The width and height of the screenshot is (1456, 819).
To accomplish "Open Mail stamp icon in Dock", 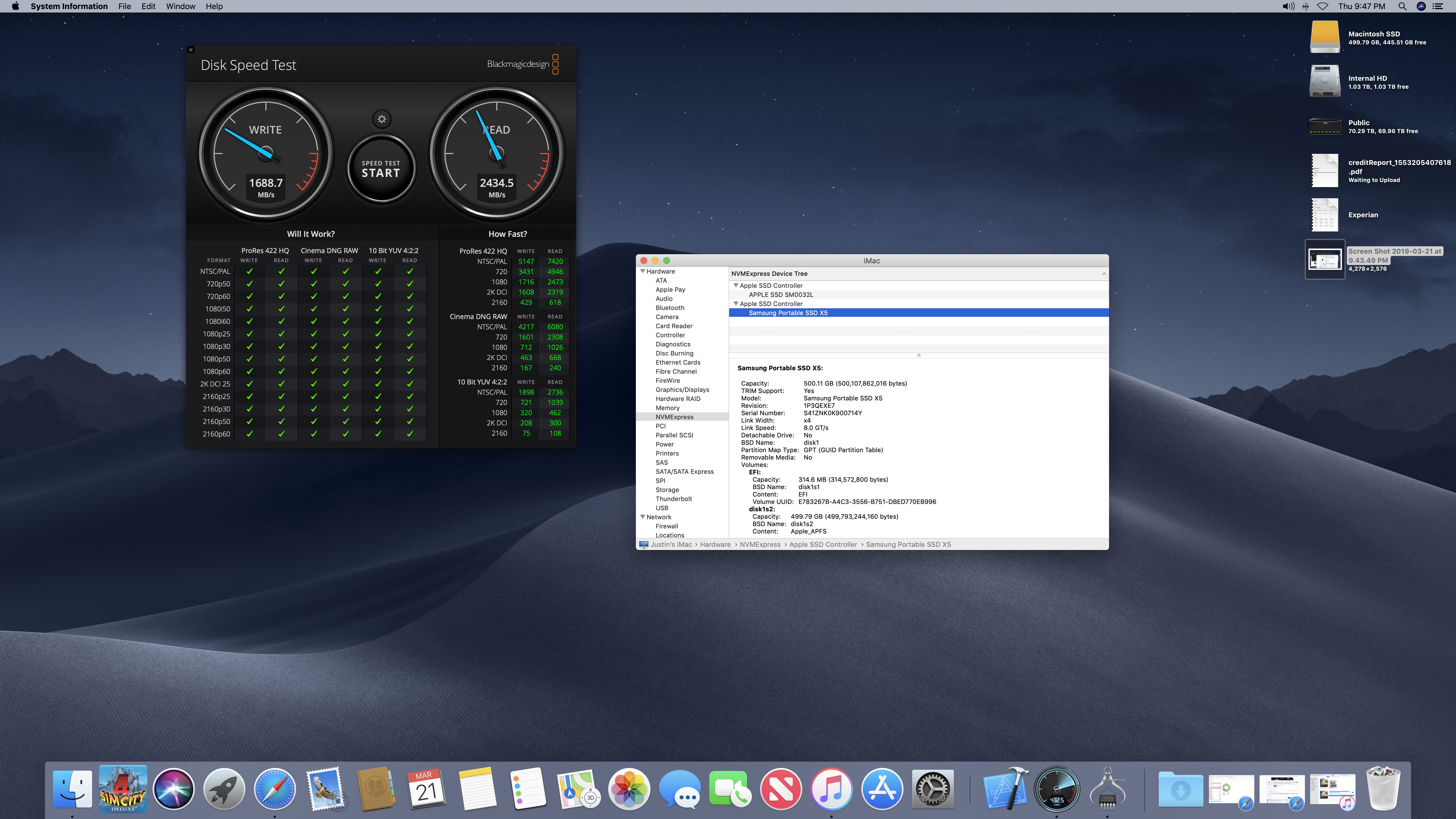I will pyautogui.click(x=326, y=789).
